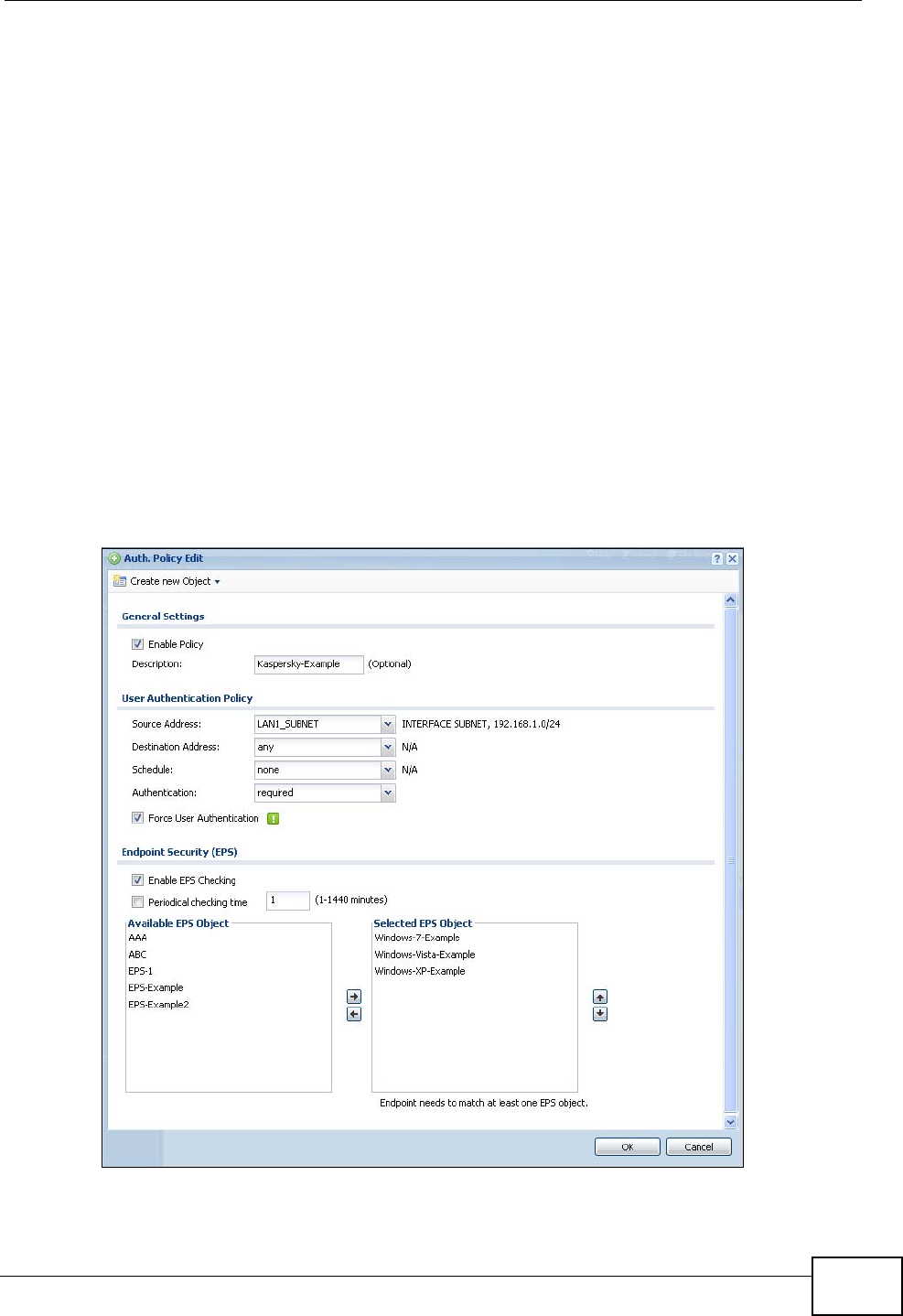Click the User Authentication Policy heading
The width and height of the screenshot is (903, 1316).
[187, 698]
